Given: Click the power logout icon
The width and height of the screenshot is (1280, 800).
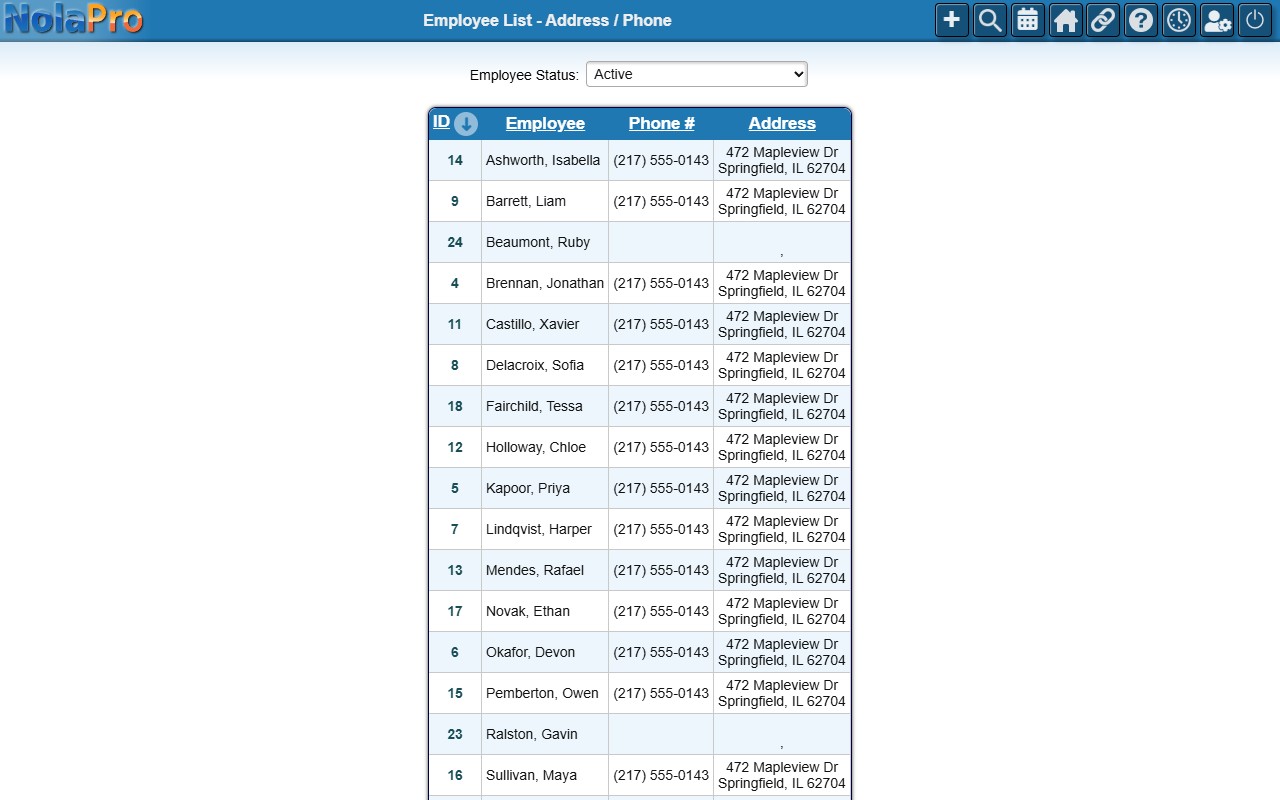Looking at the screenshot, I should (1255, 20).
